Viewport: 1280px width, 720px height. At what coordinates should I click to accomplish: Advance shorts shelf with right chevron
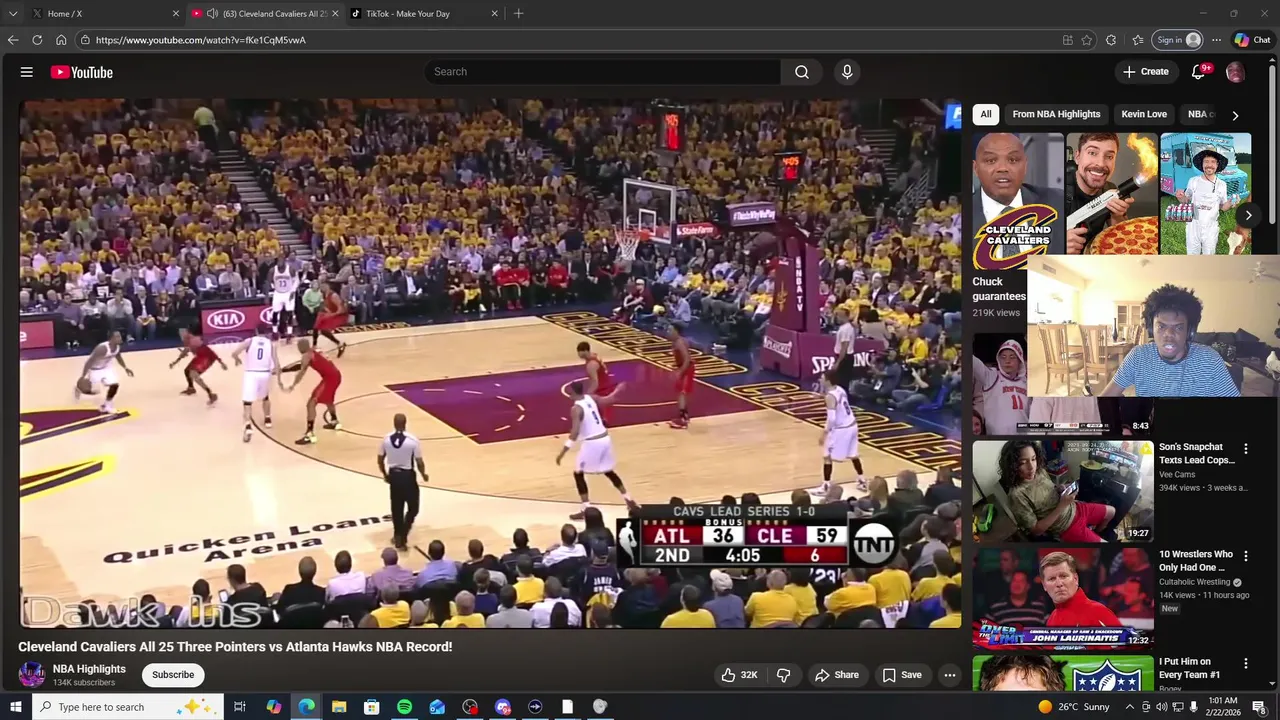tap(1248, 215)
